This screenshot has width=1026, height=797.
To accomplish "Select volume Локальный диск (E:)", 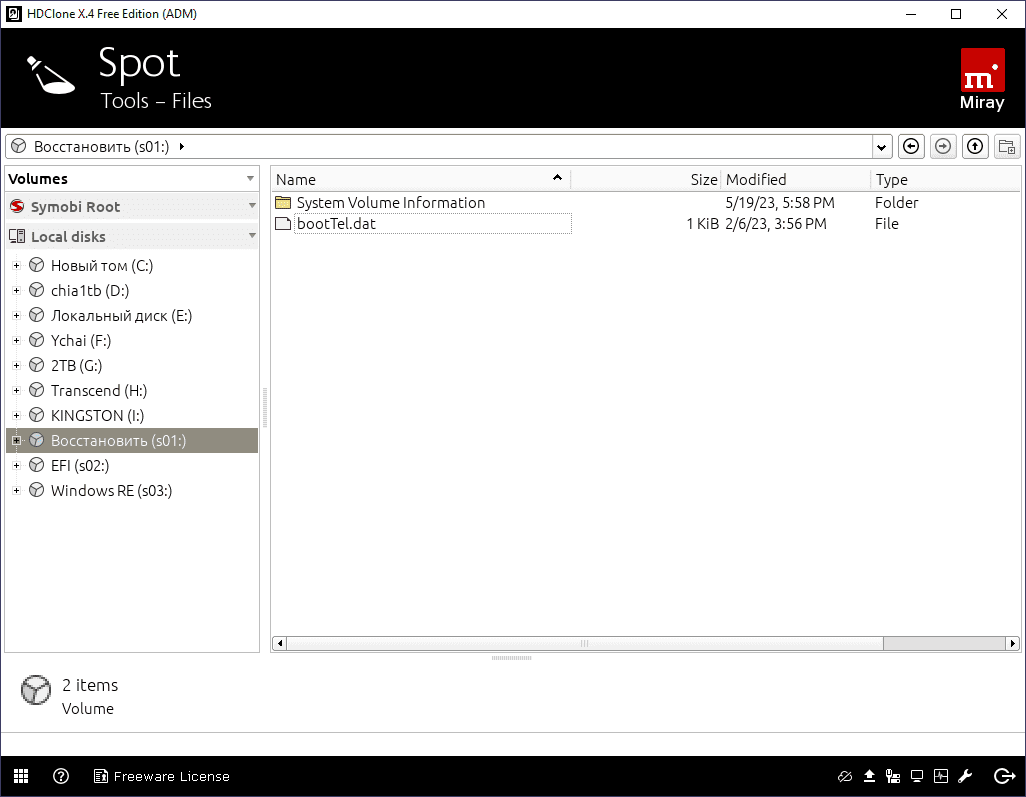I will tap(121, 315).
